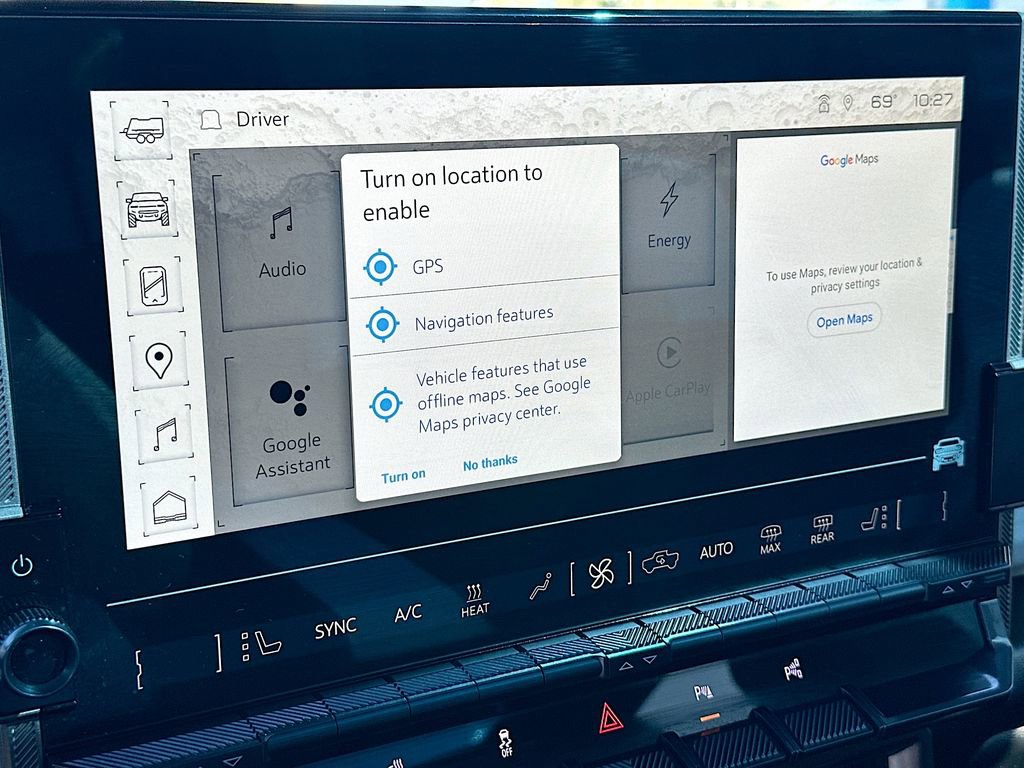1024x768 pixels.
Task: Click the Open Maps button
Action: 844,320
